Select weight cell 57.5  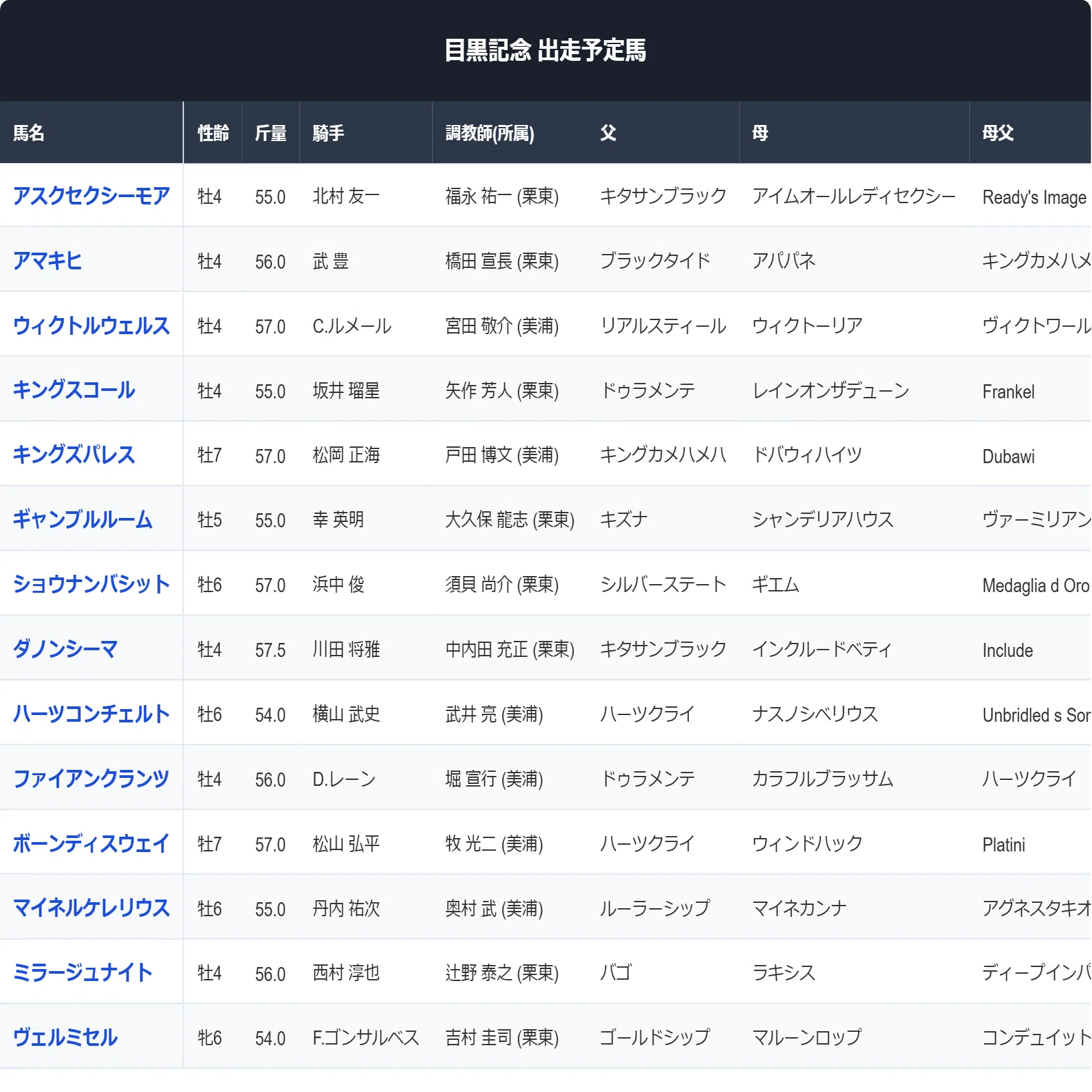coord(271,648)
